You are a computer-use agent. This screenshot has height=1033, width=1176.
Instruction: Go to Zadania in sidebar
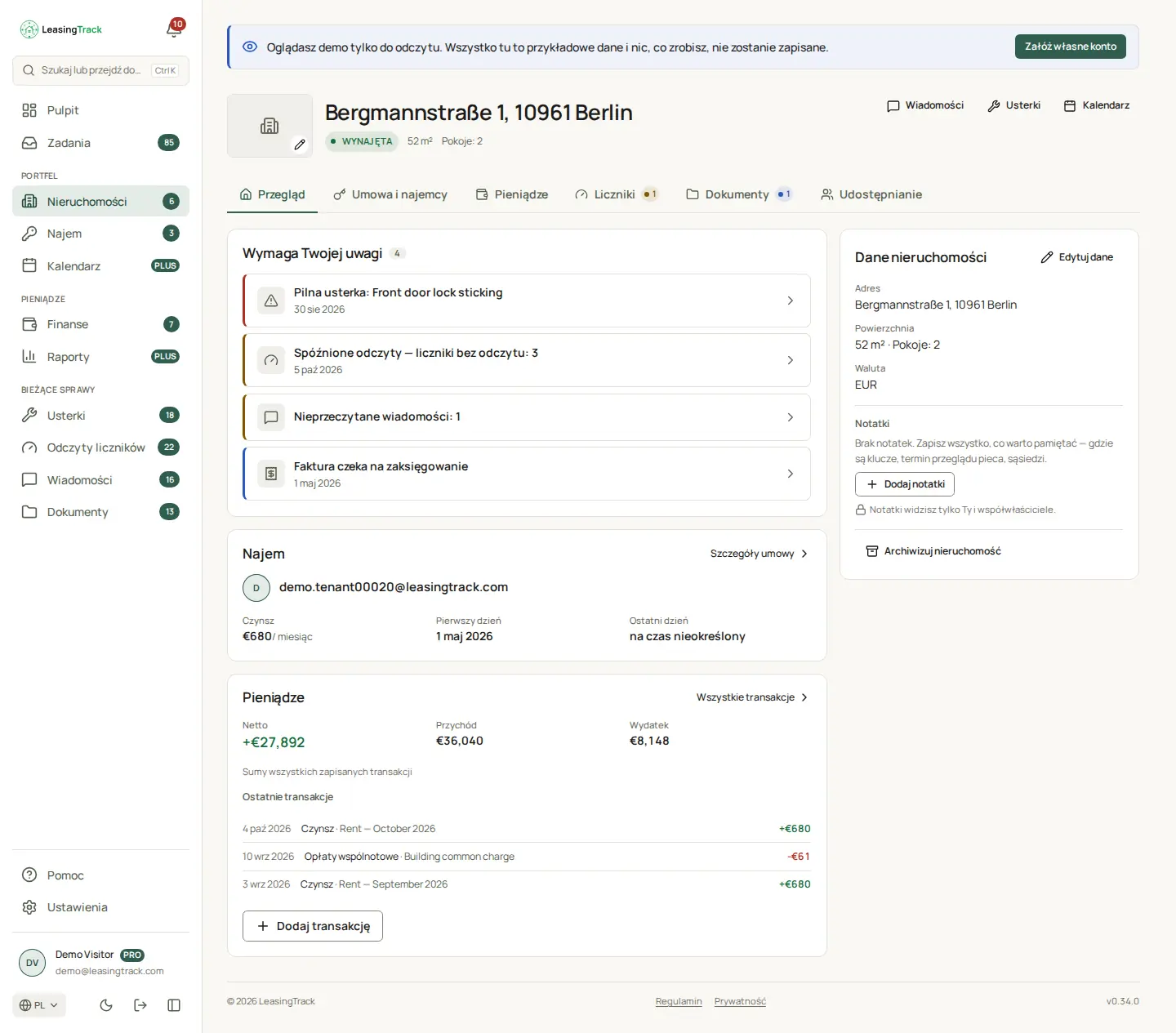click(x=100, y=143)
